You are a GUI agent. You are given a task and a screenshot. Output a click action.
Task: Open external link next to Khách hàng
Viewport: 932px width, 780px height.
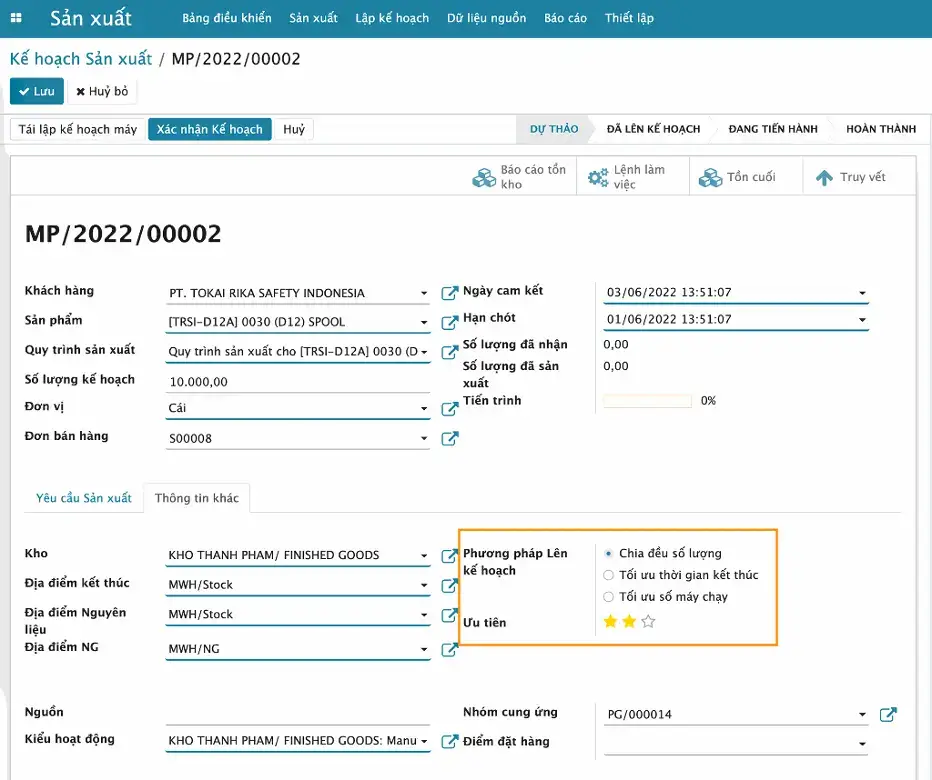pos(450,293)
